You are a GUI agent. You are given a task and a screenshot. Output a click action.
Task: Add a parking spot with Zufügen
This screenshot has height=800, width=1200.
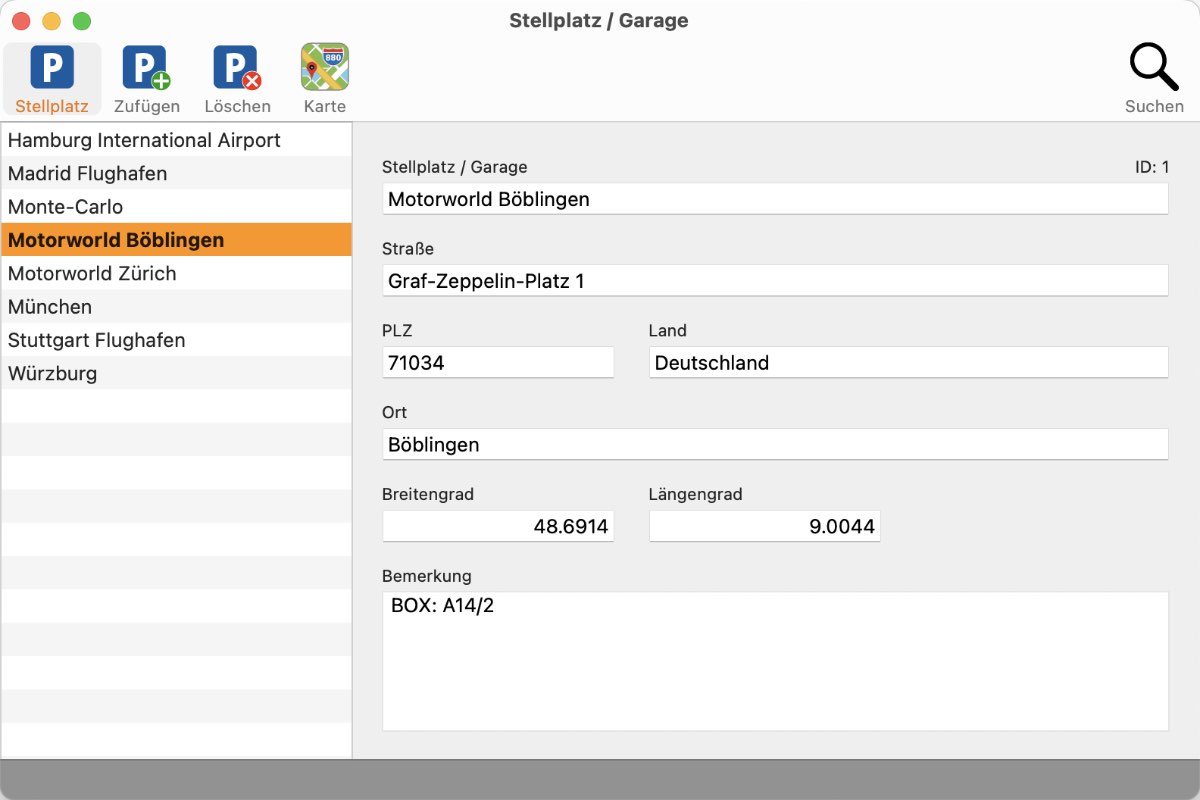147,79
